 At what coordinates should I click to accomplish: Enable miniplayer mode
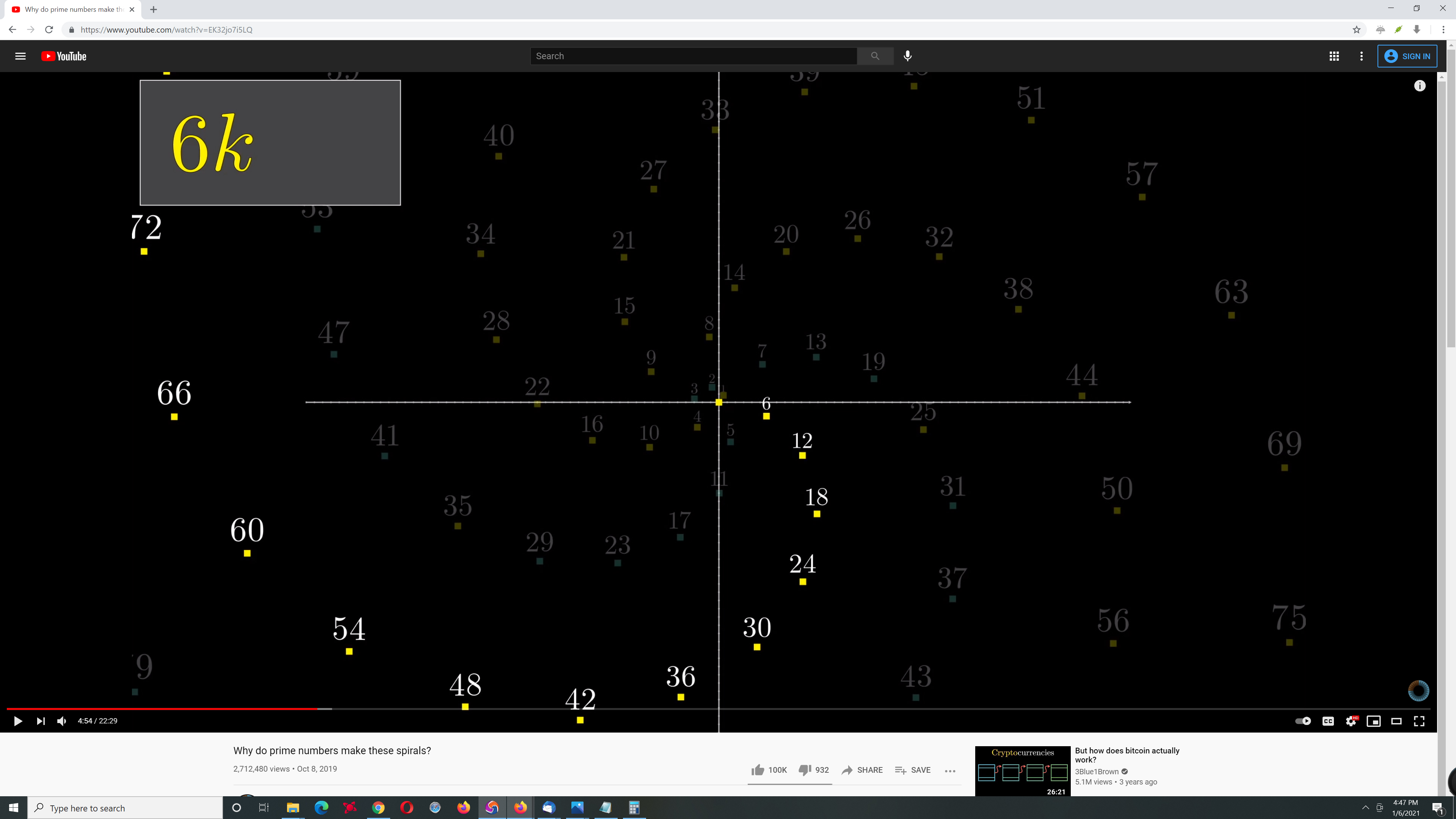1373,721
